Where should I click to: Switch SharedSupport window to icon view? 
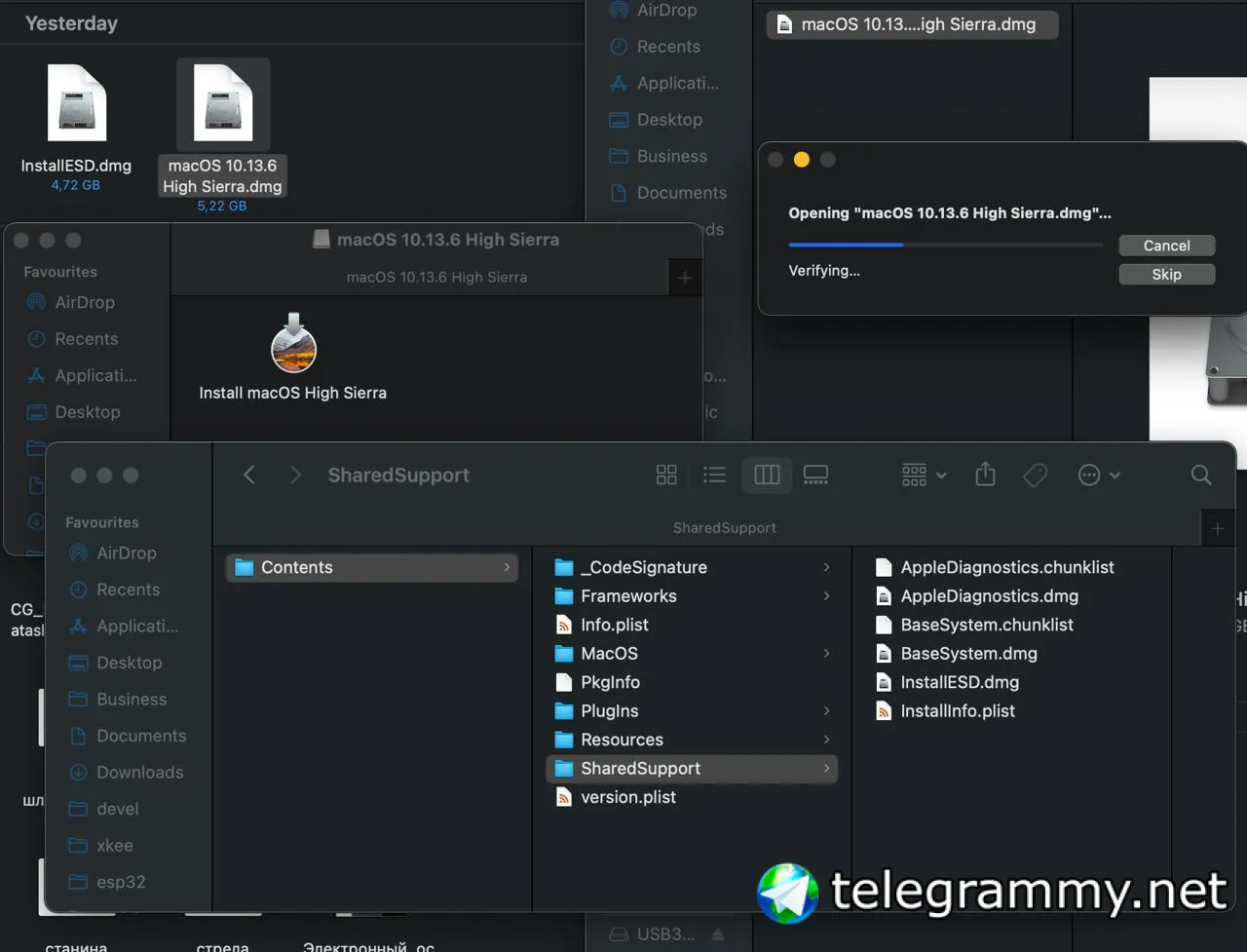tap(666, 475)
